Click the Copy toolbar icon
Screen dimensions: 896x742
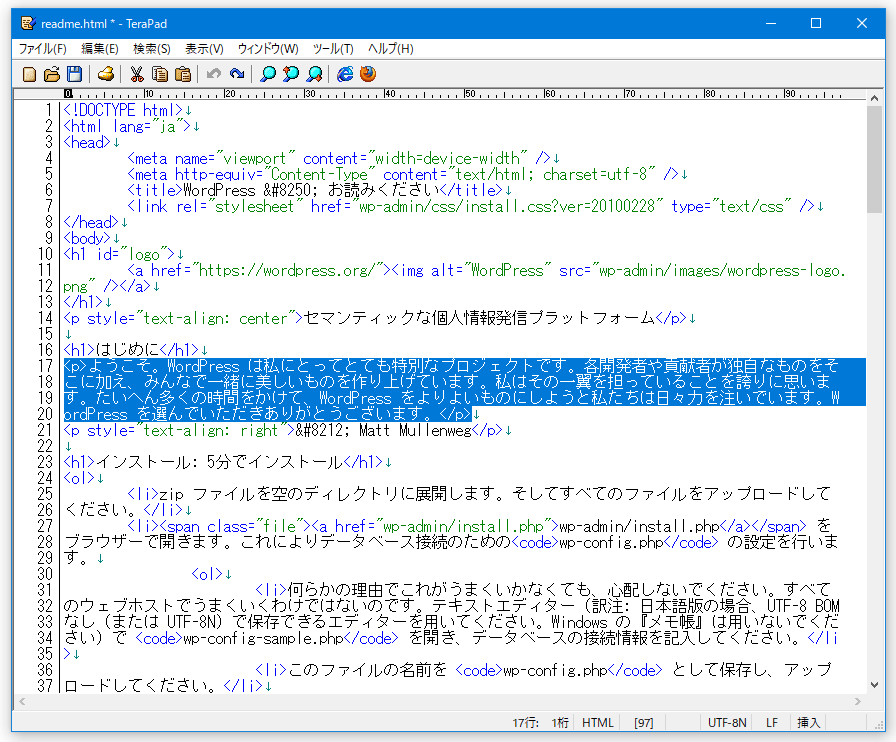pyautogui.click(x=160, y=74)
